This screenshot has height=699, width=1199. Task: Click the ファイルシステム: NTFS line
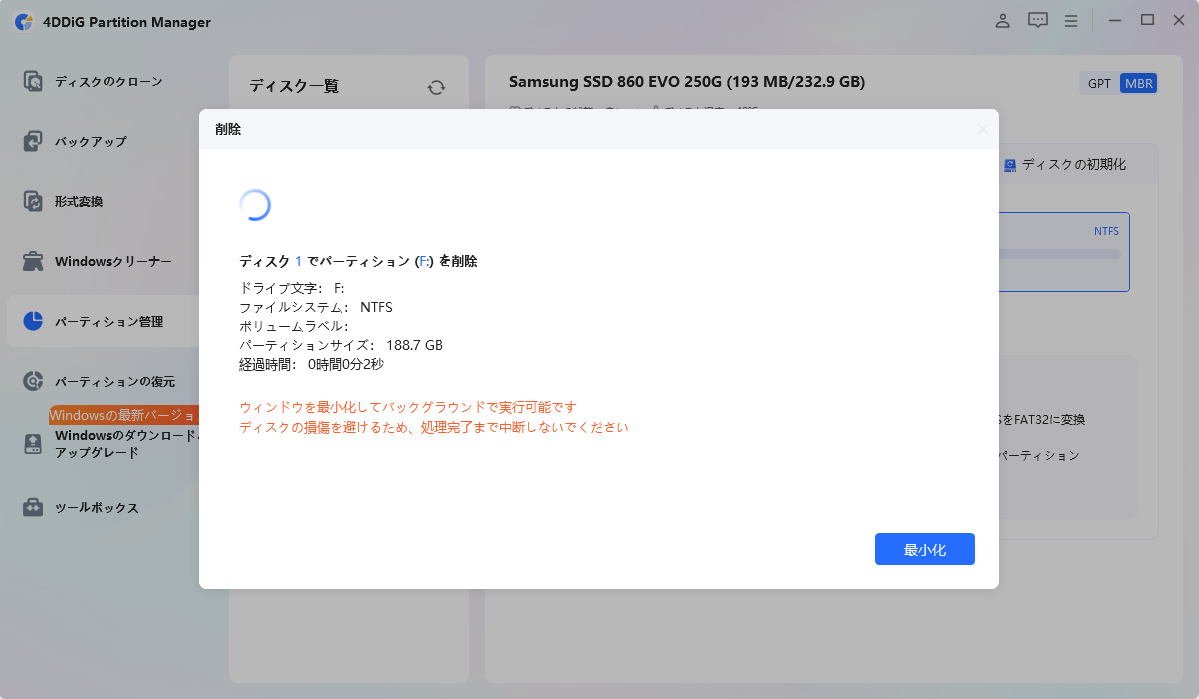click(x=316, y=307)
